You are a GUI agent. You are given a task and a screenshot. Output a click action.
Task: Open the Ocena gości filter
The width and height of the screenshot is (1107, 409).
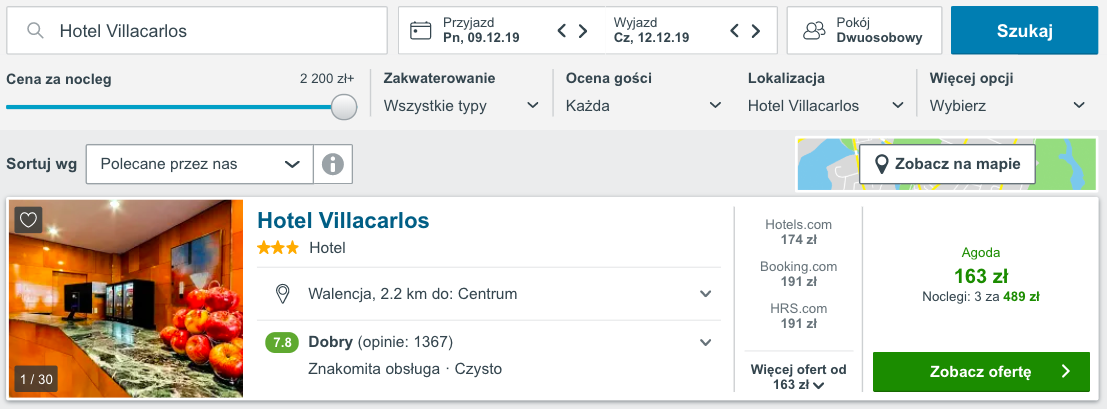coord(644,106)
